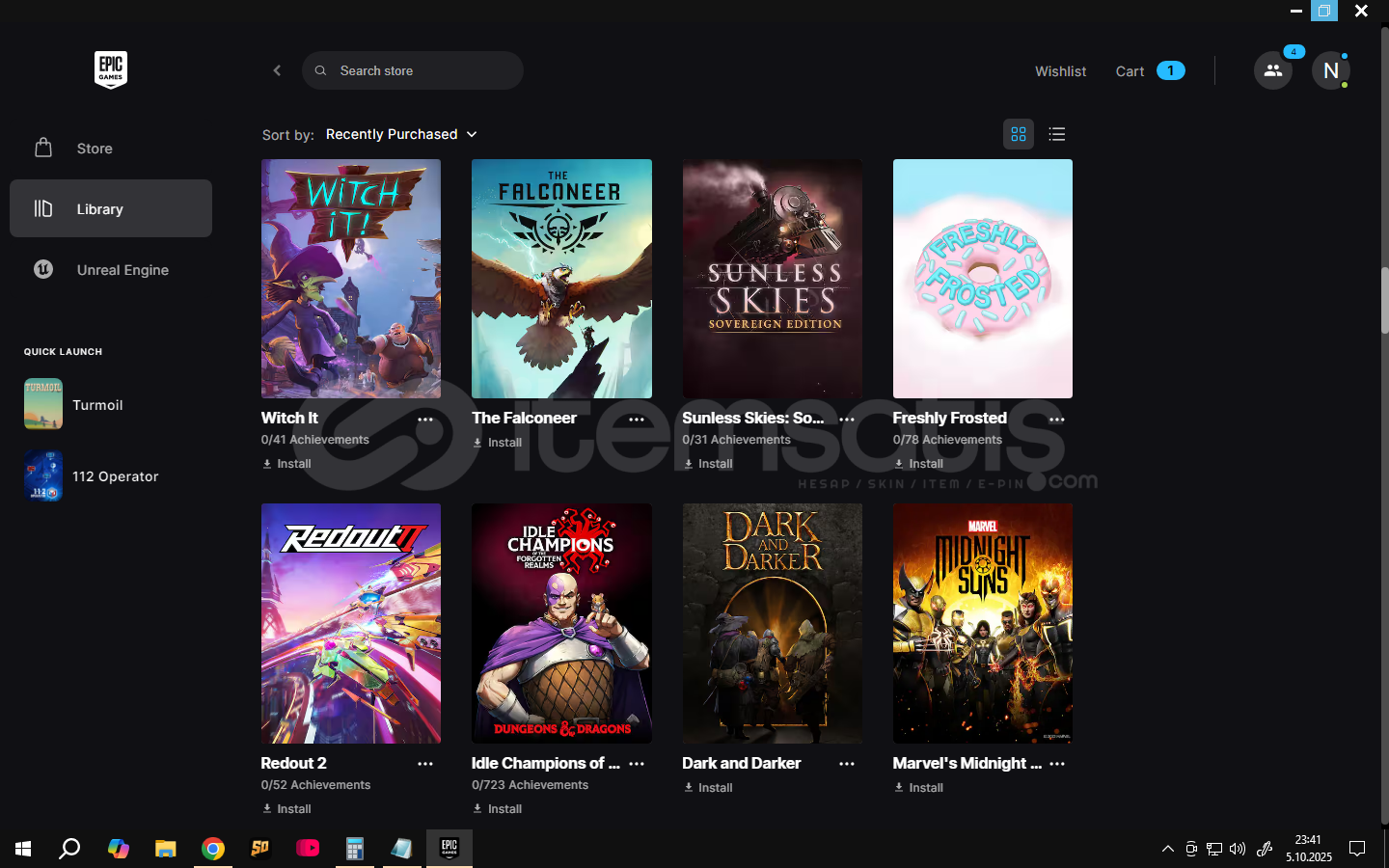Open the Dark and Darker cover art
Viewport: 1389px width, 868px height.
(773, 623)
